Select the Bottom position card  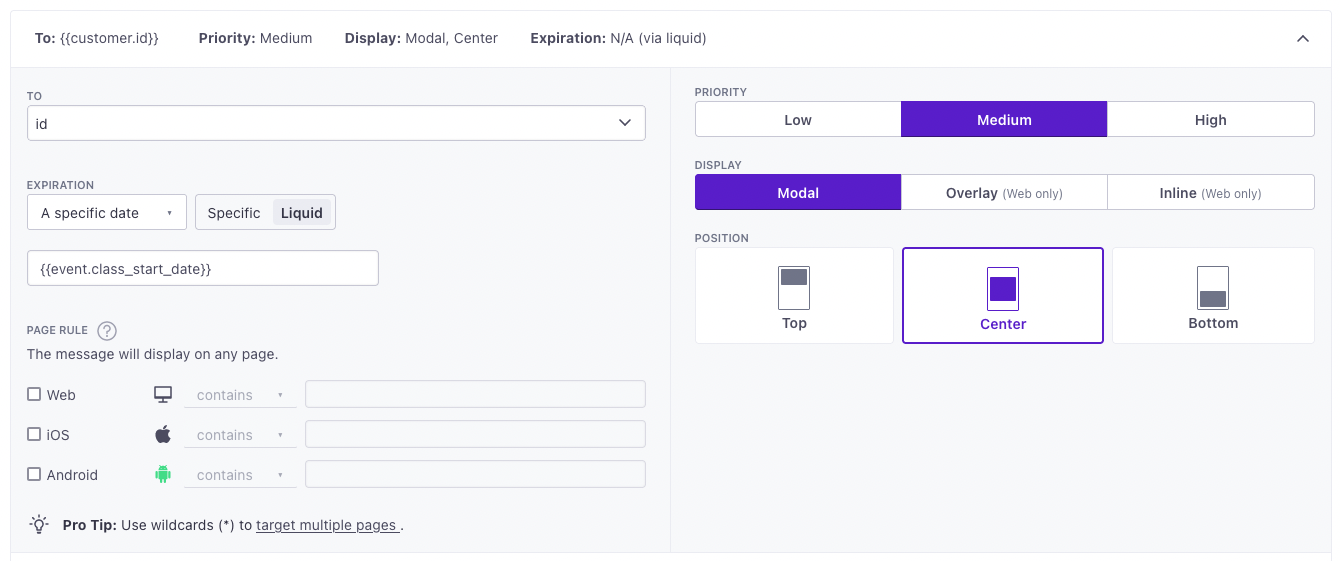(1213, 295)
